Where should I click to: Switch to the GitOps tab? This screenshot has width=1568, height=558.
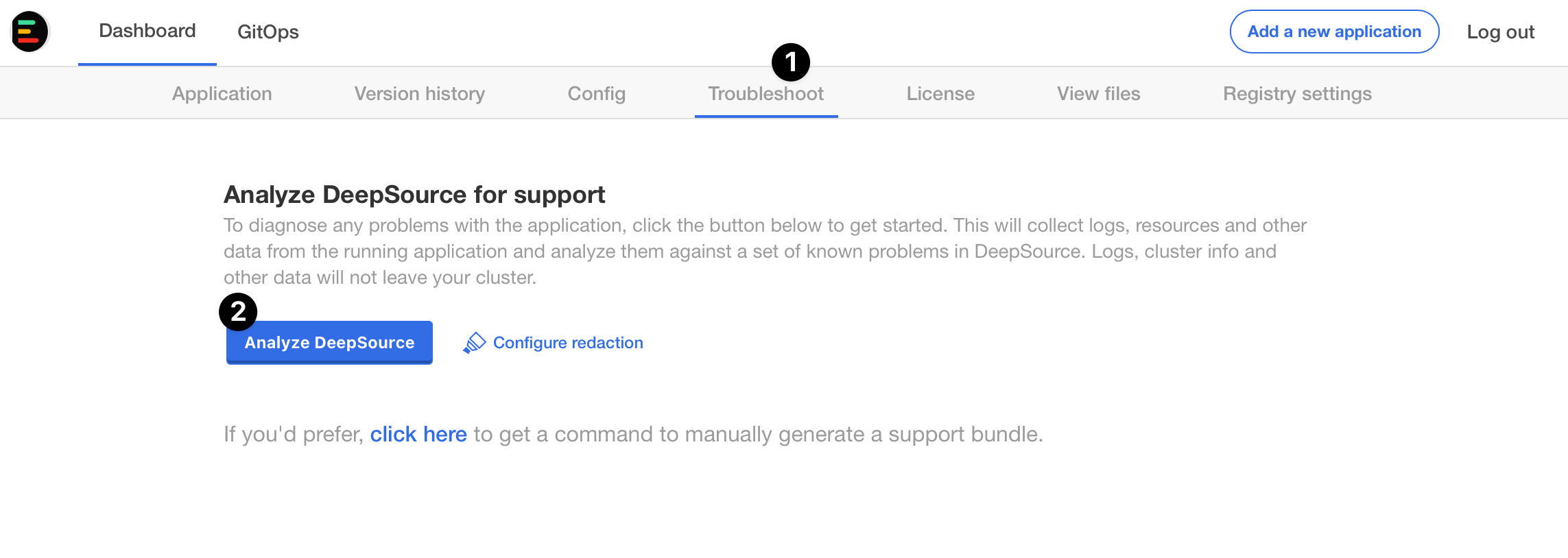click(x=268, y=32)
